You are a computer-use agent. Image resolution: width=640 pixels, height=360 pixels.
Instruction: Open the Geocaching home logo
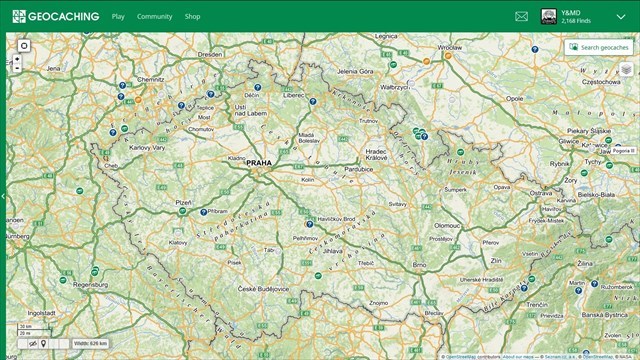(x=56, y=17)
